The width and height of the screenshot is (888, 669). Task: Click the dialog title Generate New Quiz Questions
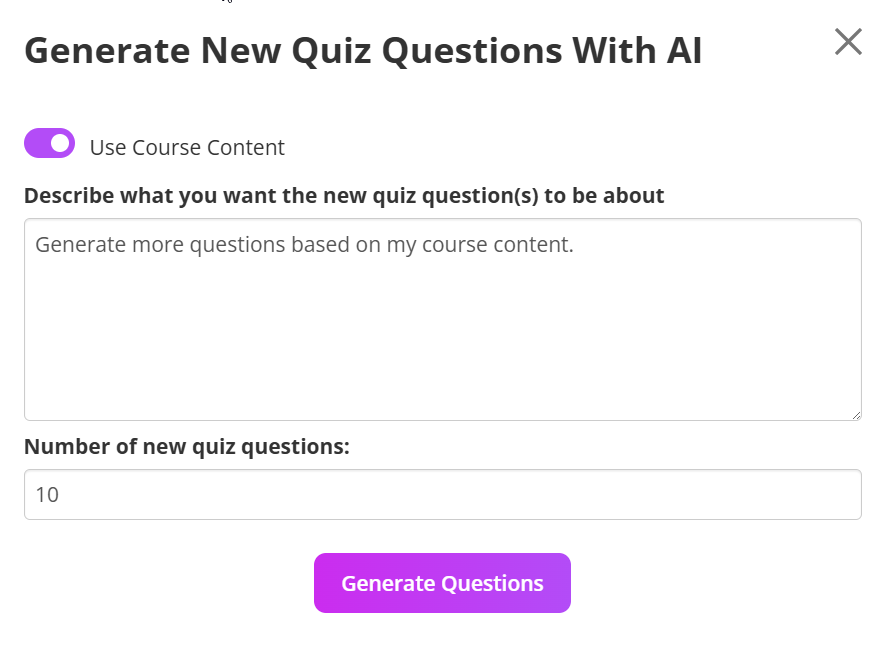click(366, 50)
